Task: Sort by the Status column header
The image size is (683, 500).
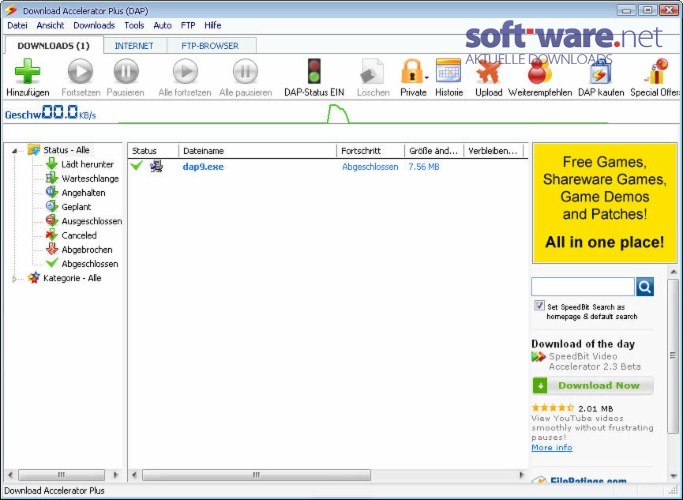Action: [x=153, y=151]
